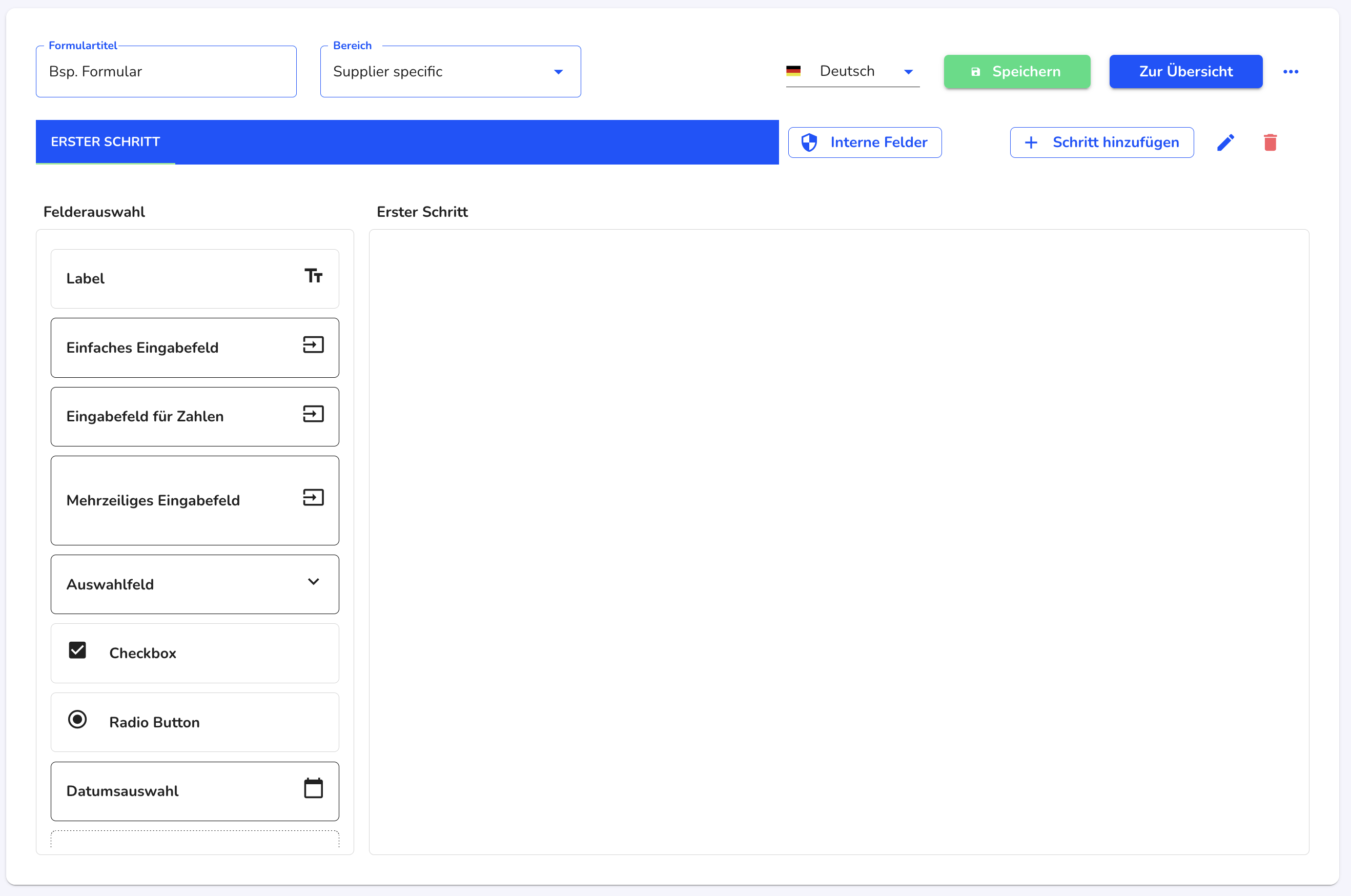This screenshot has height=896, width=1351.
Task: Open the Bereich dropdown arrow
Action: pos(559,72)
